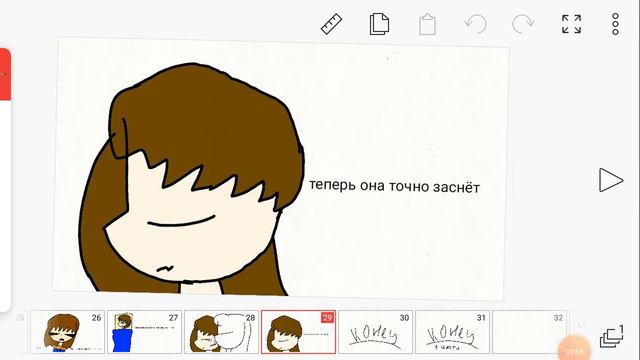640x360 pixels.
Task: Redo the last undone action
Action: click(523, 24)
